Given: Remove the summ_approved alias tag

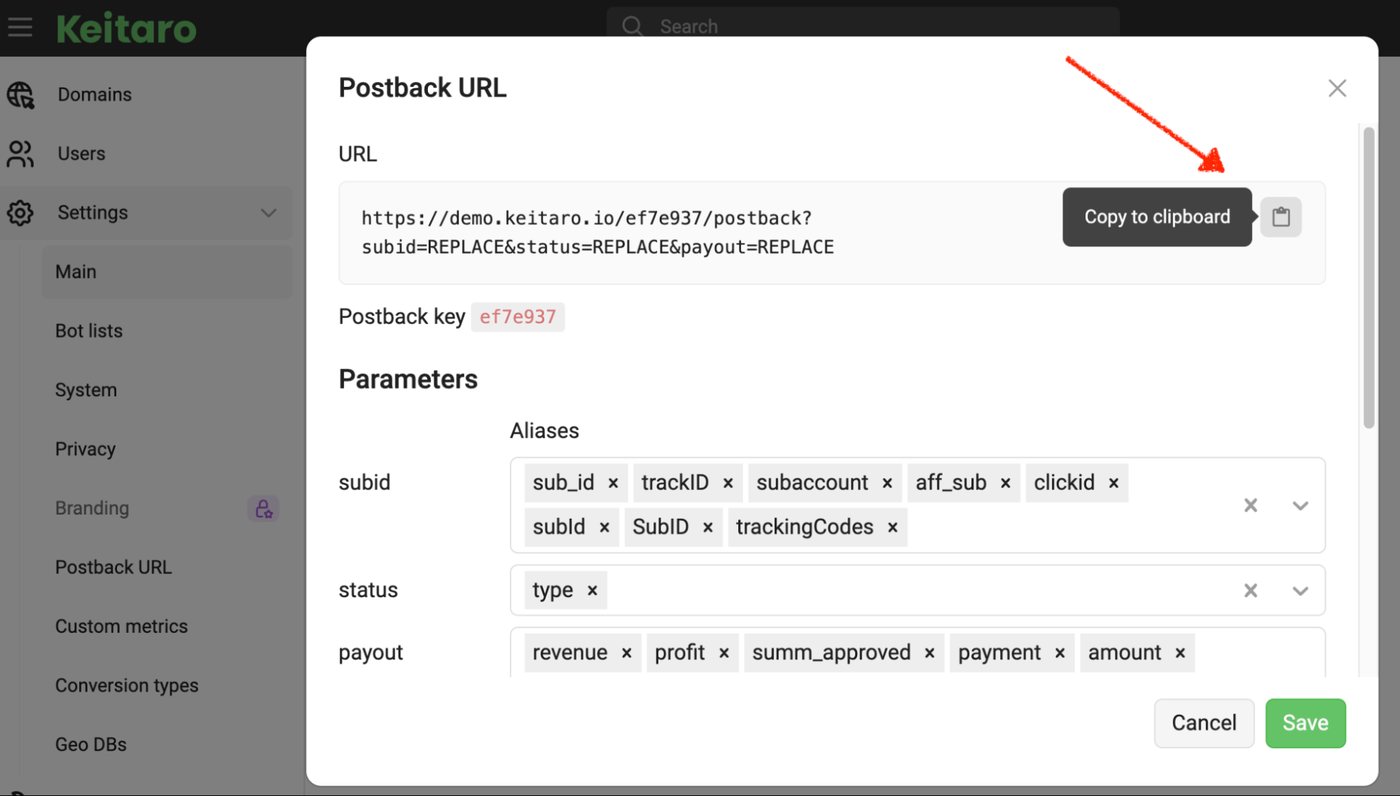Looking at the screenshot, I should coord(929,653).
